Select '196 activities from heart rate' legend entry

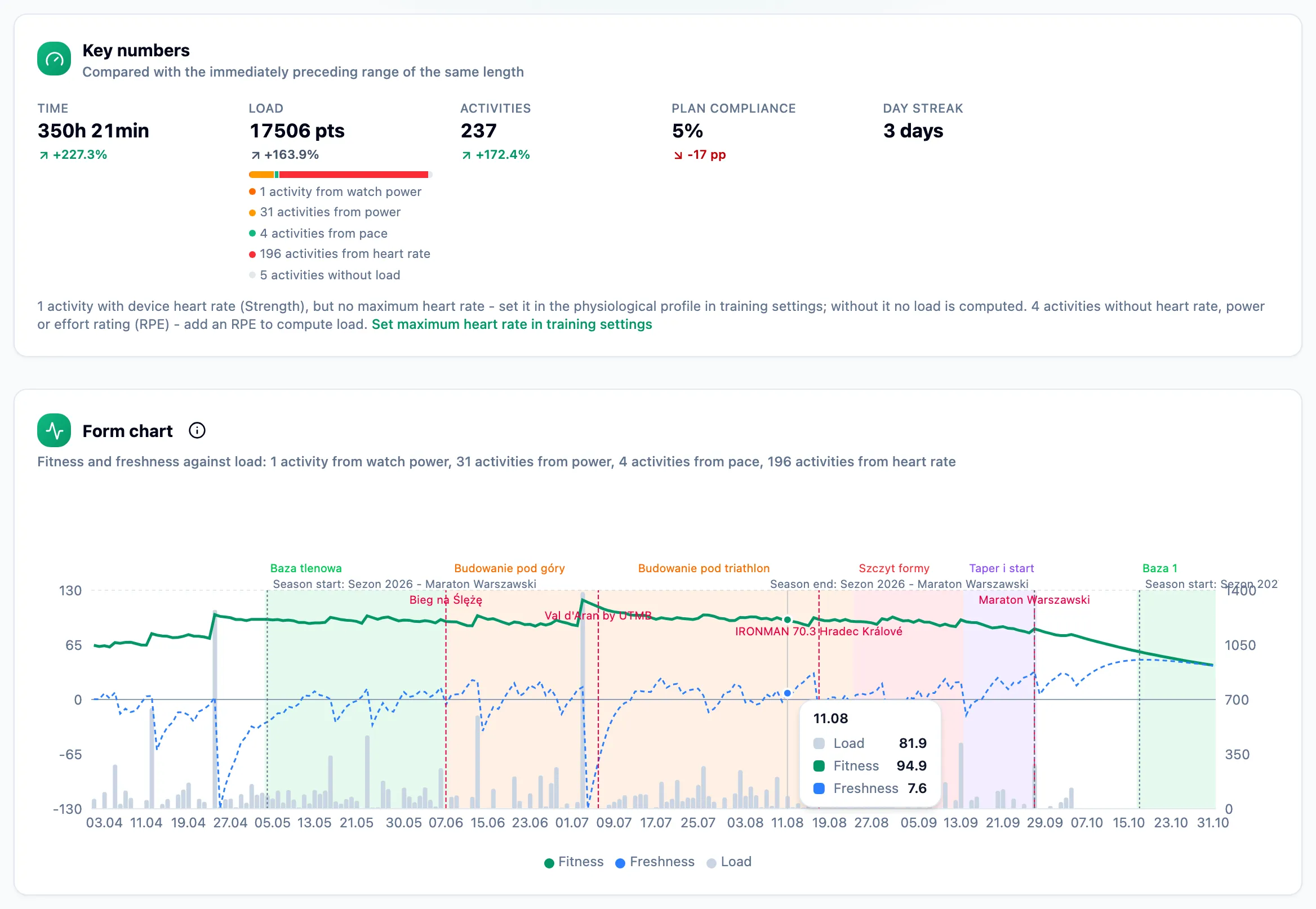pos(340,254)
